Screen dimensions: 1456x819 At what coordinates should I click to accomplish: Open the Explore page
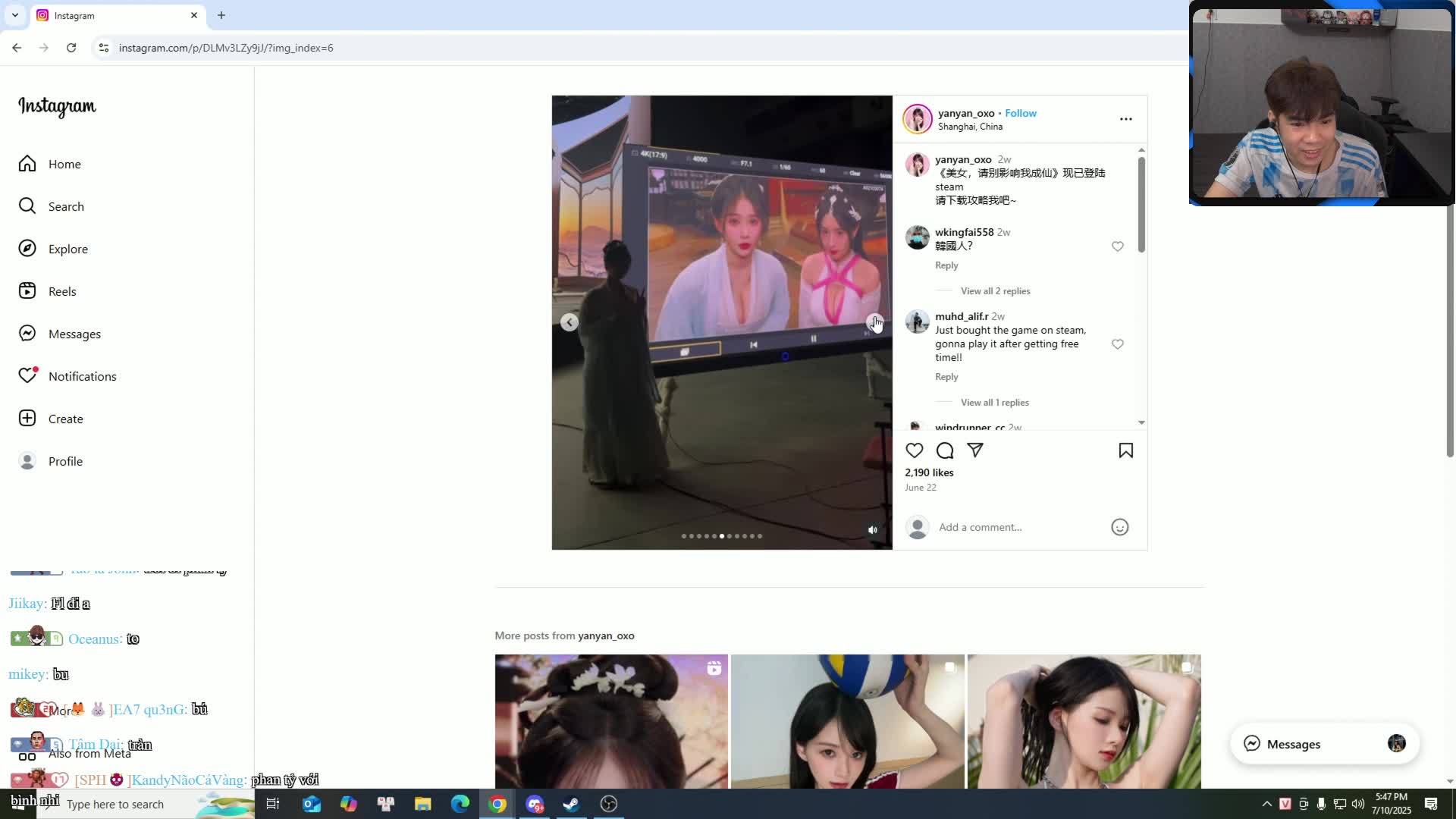(68, 249)
